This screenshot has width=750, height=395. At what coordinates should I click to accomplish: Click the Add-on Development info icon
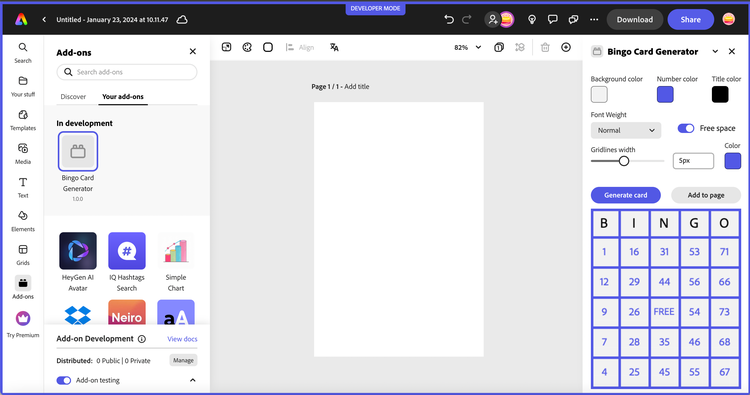tap(142, 339)
